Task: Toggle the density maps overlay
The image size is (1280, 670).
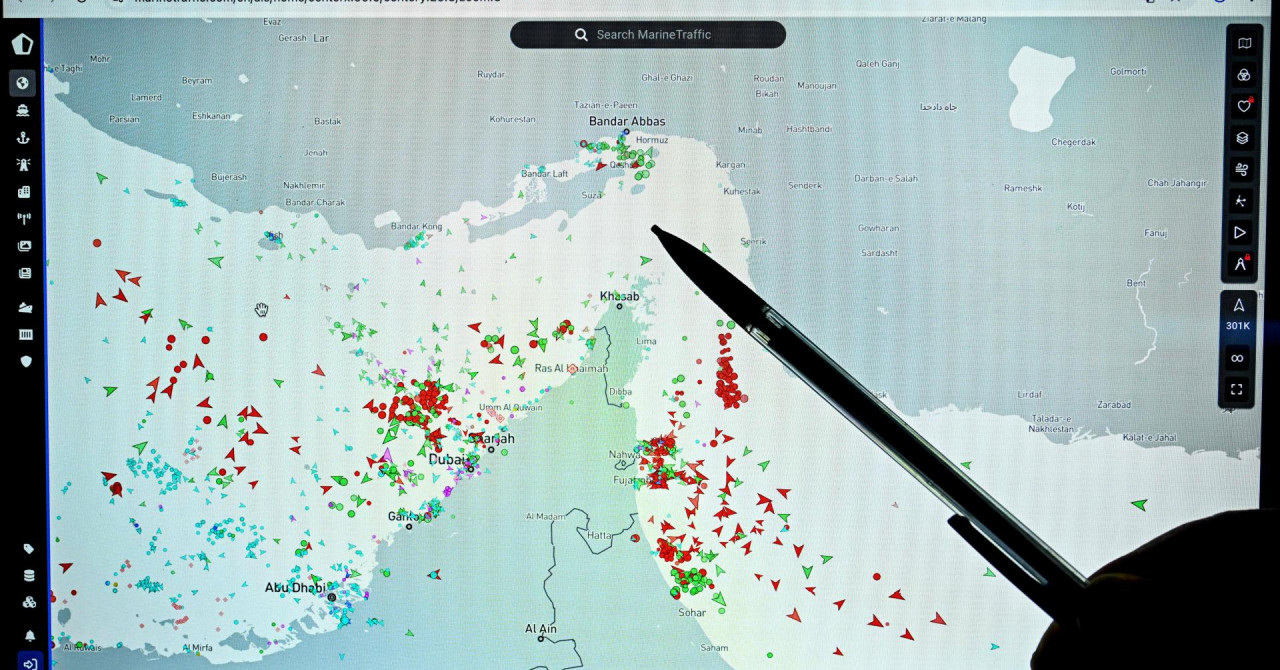Action: coord(1241,201)
